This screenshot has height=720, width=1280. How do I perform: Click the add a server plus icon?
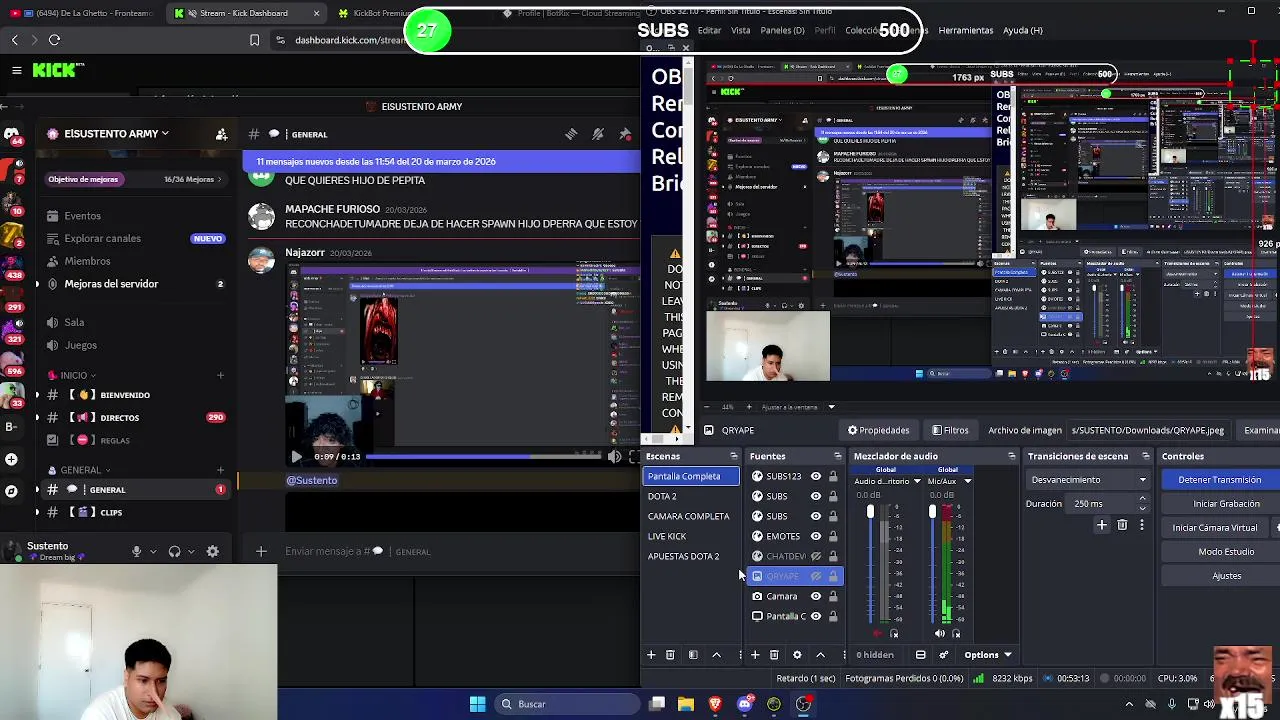pyautogui.click(x=11, y=459)
